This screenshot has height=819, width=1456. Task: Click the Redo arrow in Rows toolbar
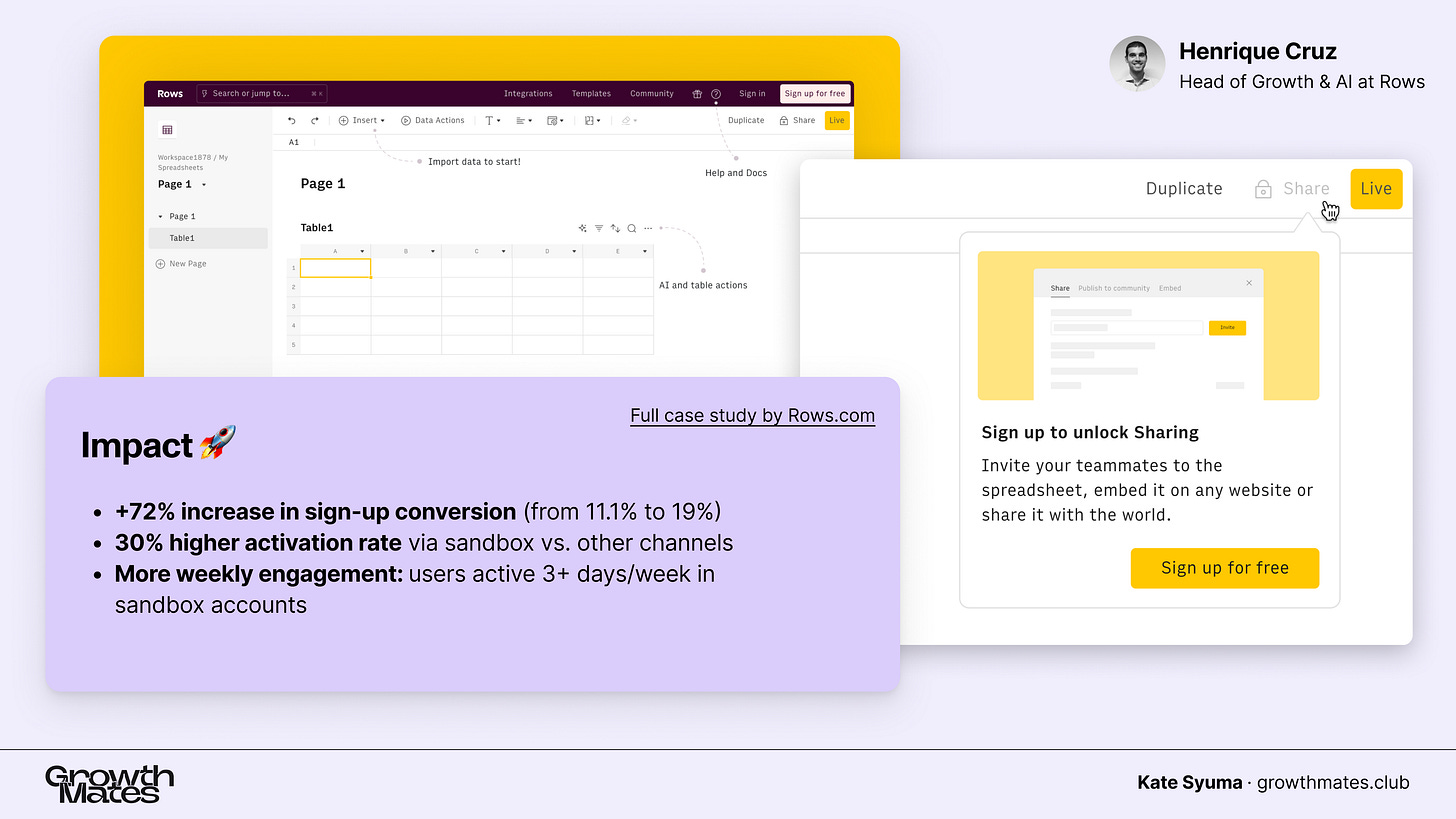pyautogui.click(x=315, y=120)
